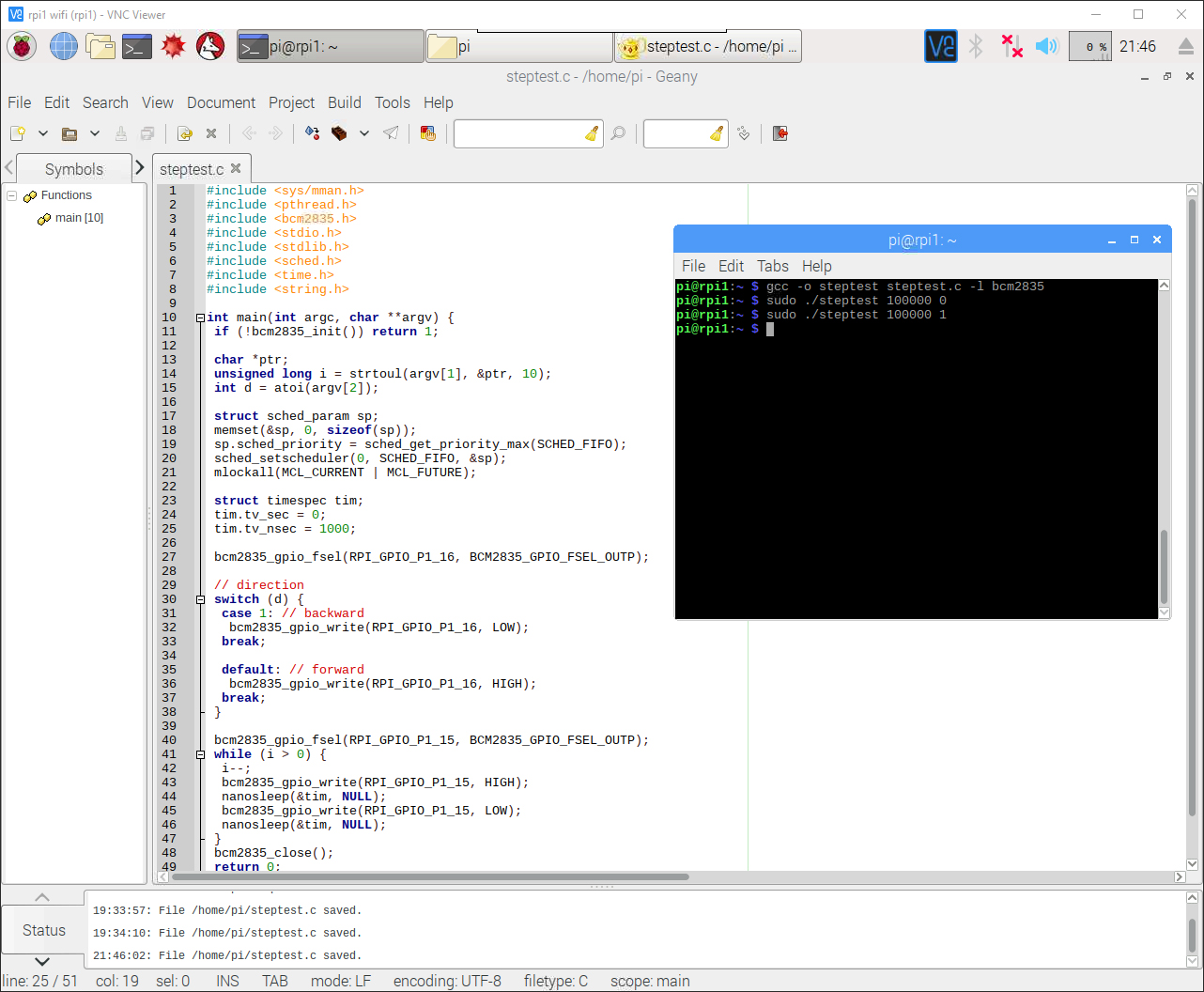The image size is (1204, 992).
Task: Open the dropdown arrow beside Build icon
Action: point(364,133)
